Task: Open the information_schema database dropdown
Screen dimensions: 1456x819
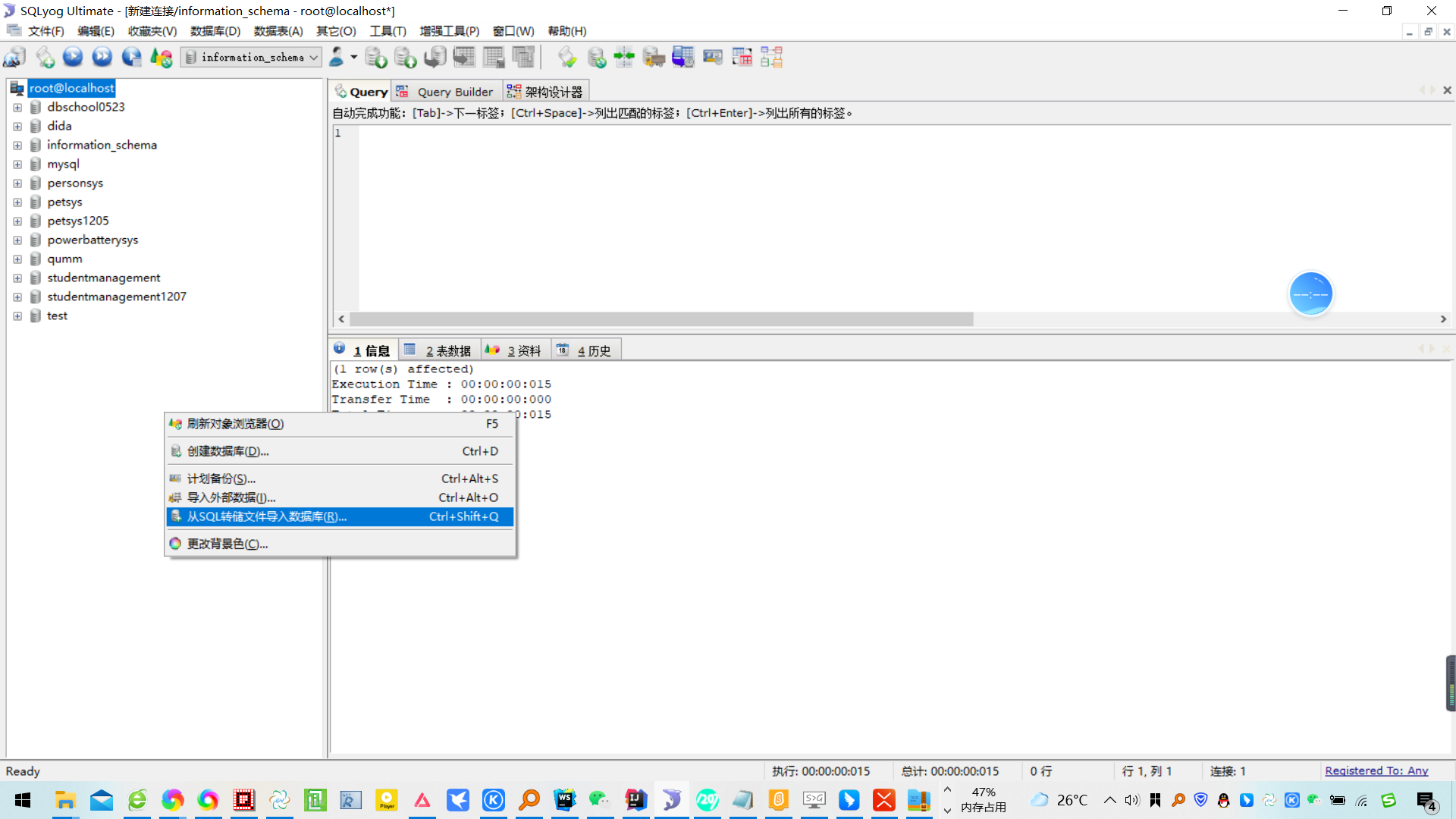Action: (314, 58)
